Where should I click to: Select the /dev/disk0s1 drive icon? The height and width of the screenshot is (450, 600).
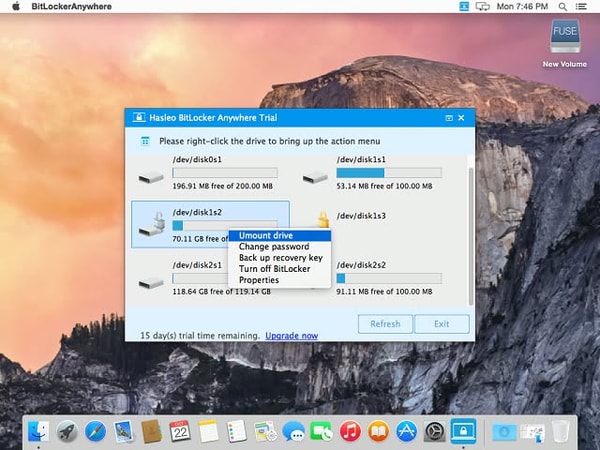151,178
